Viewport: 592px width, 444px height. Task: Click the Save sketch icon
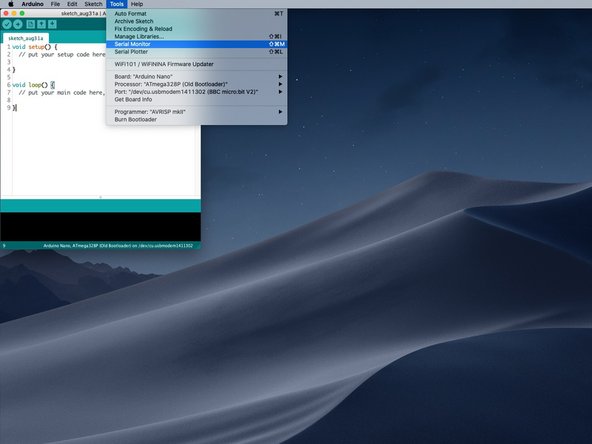(52, 24)
